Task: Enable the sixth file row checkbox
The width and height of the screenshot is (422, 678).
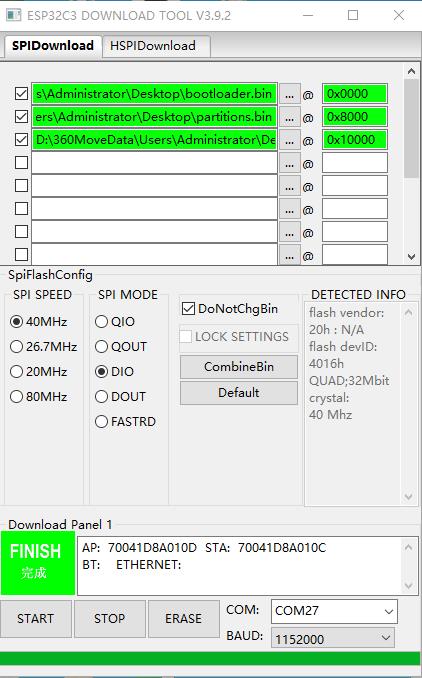Action: pos(21,208)
